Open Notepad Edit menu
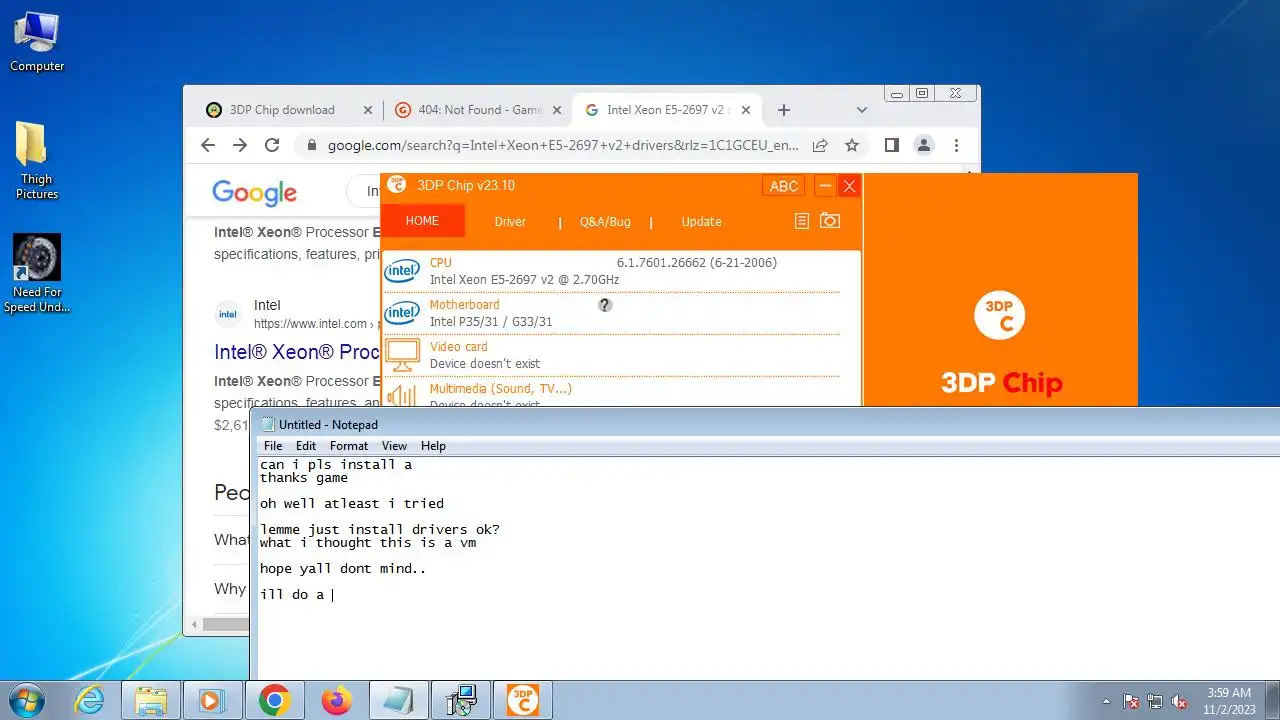This screenshot has height=720, width=1280. click(305, 446)
